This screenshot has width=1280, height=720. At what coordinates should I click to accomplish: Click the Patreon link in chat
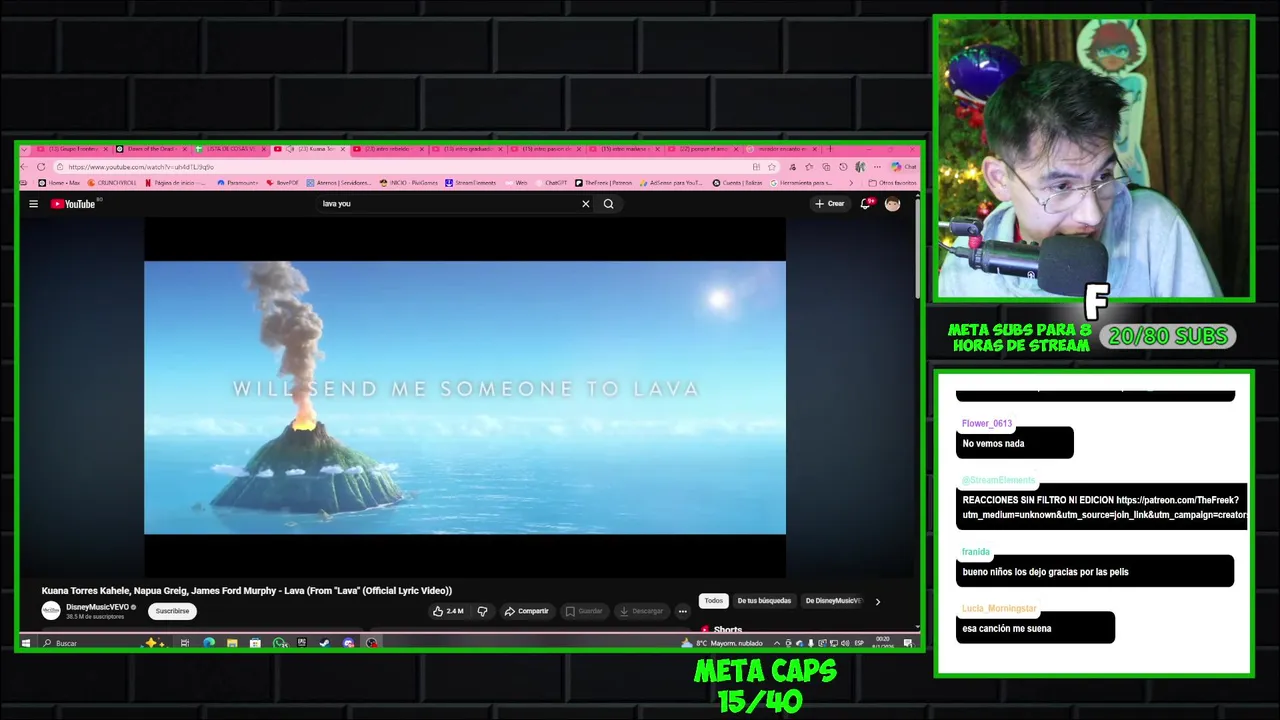[x=1104, y=508]
